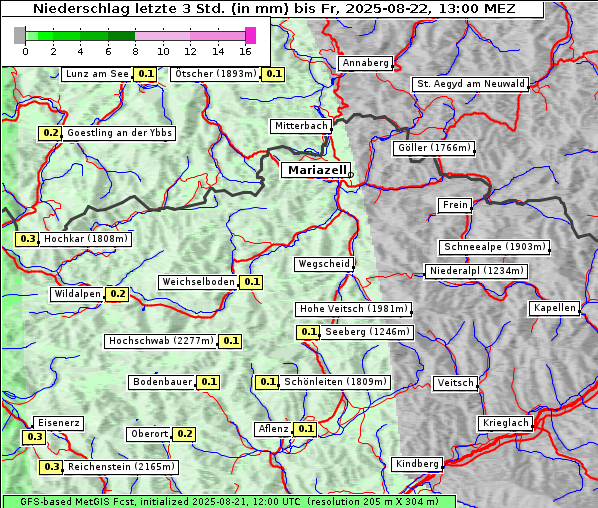The height and width of the screenshot is (508, 598).
Task: Select the Göller (1766m) label
Action: [434, 148]
